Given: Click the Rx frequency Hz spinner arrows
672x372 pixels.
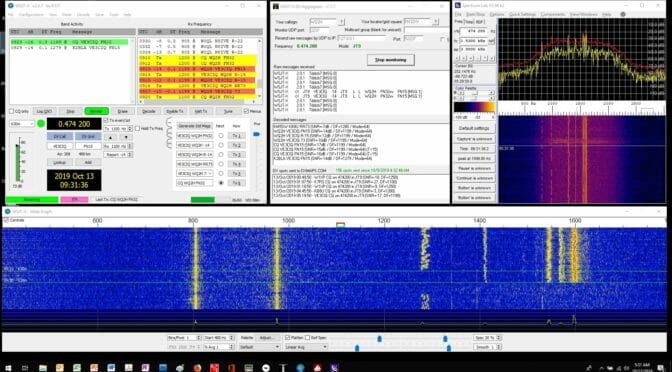Looking at the screenshot, I should (131, 146).
